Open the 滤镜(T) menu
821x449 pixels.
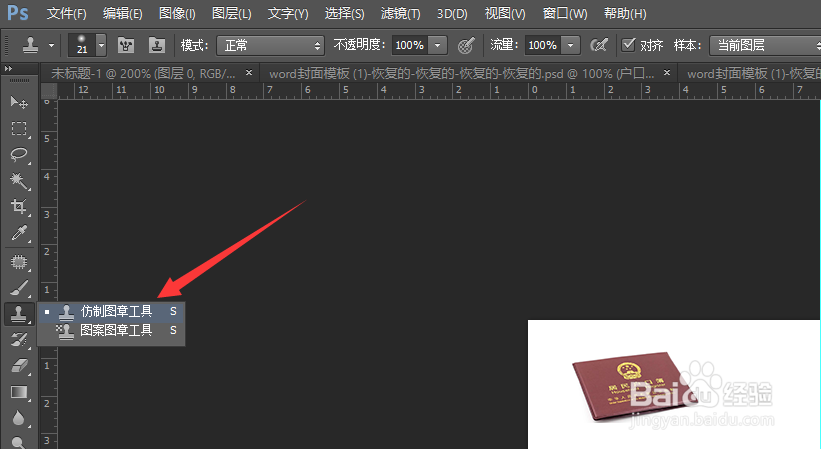point(401,13)
